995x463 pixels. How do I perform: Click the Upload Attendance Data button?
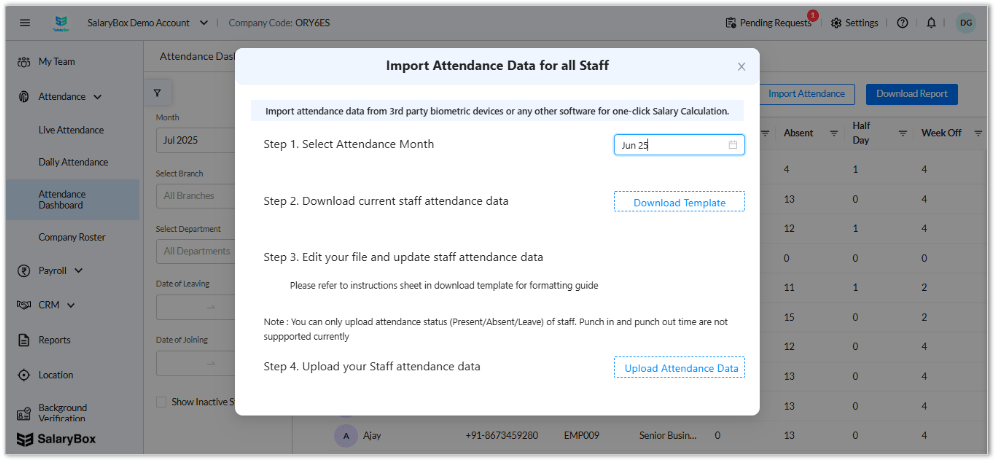point(679,368)
